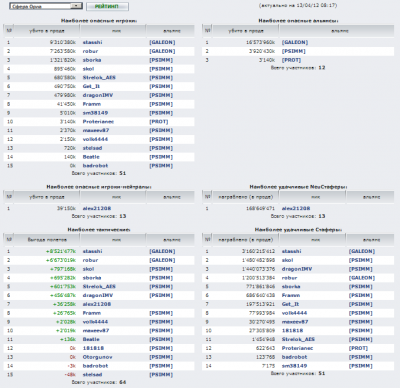Screen dimensions: 400x388
Task: Open [PSIMM] in most dangerous alliances table
Action: point(294,51)
